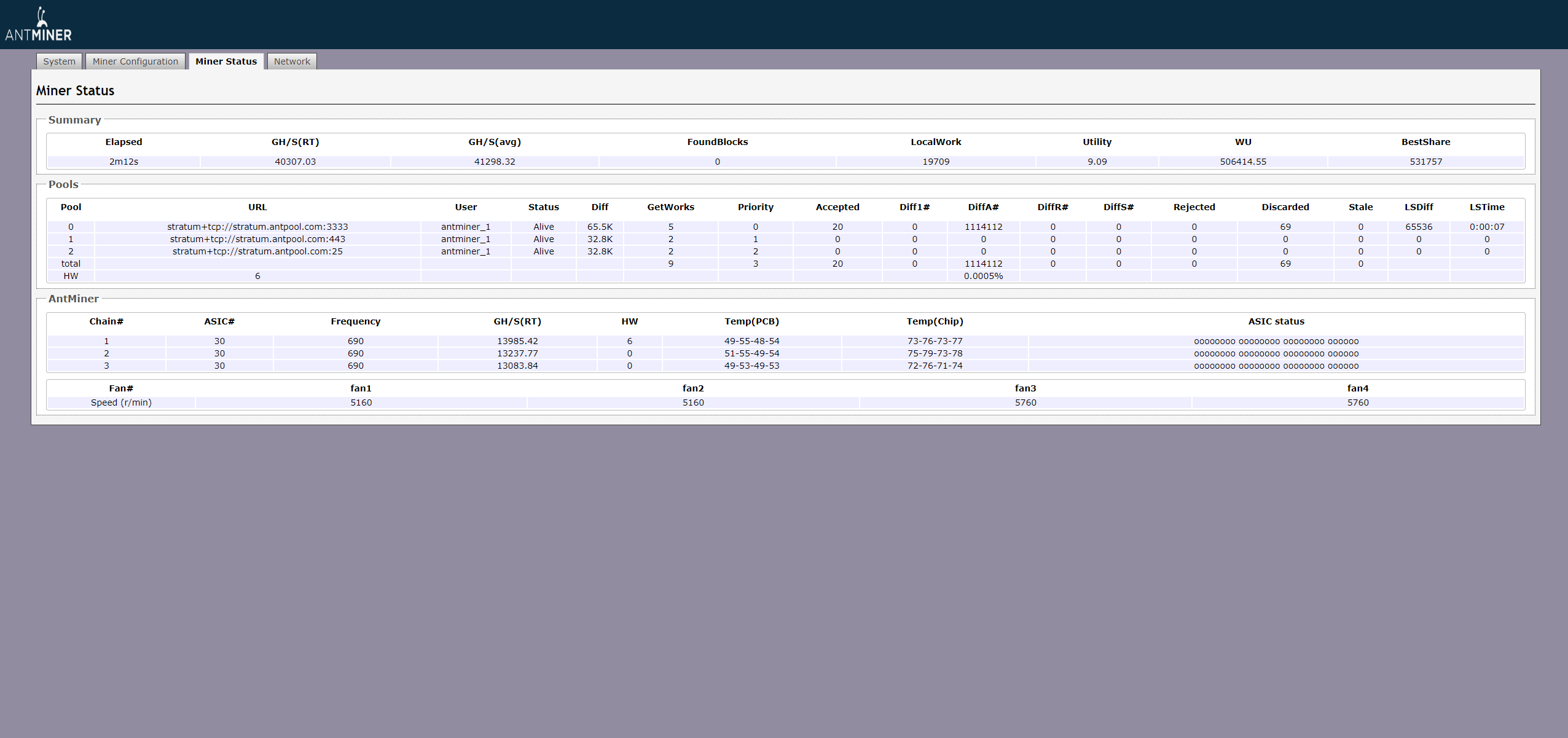The width and height of the screenshot is (1568, 738).
Task: Click pool URL stratum.antpool.com:25
Action: [257, 251]
